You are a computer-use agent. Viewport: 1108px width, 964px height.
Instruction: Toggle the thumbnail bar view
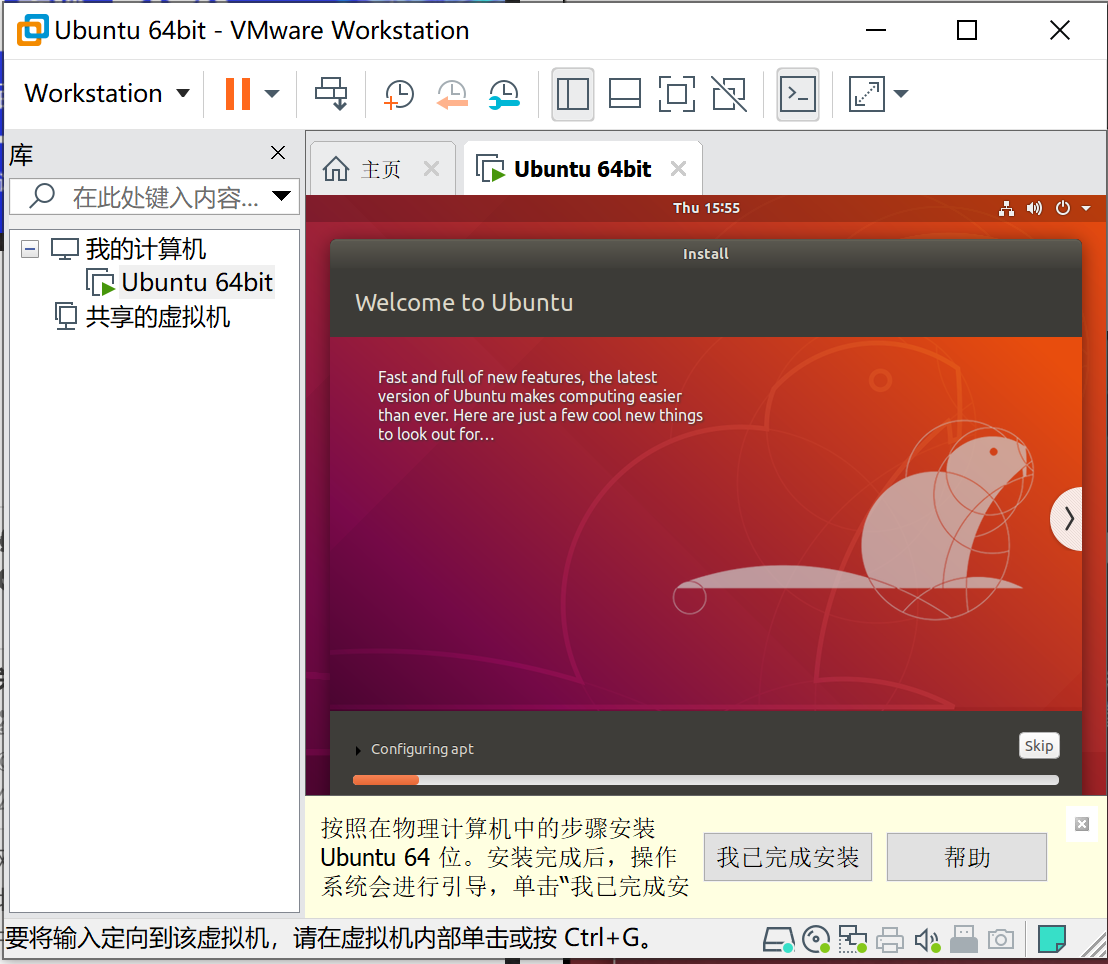pos(624,93)
